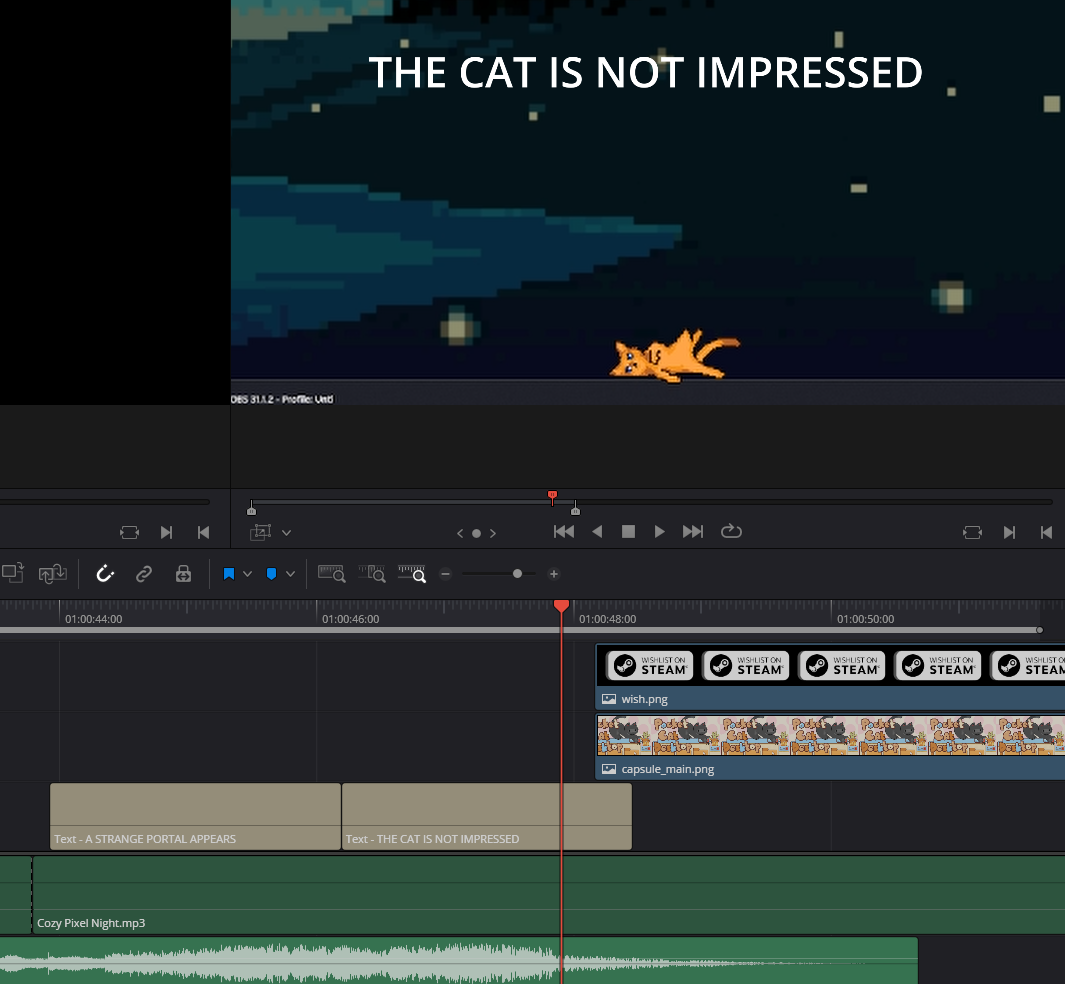This screenshot has width=1065, height=984.
Task: Toggle loop playback
Action: [x=731, y=531]
